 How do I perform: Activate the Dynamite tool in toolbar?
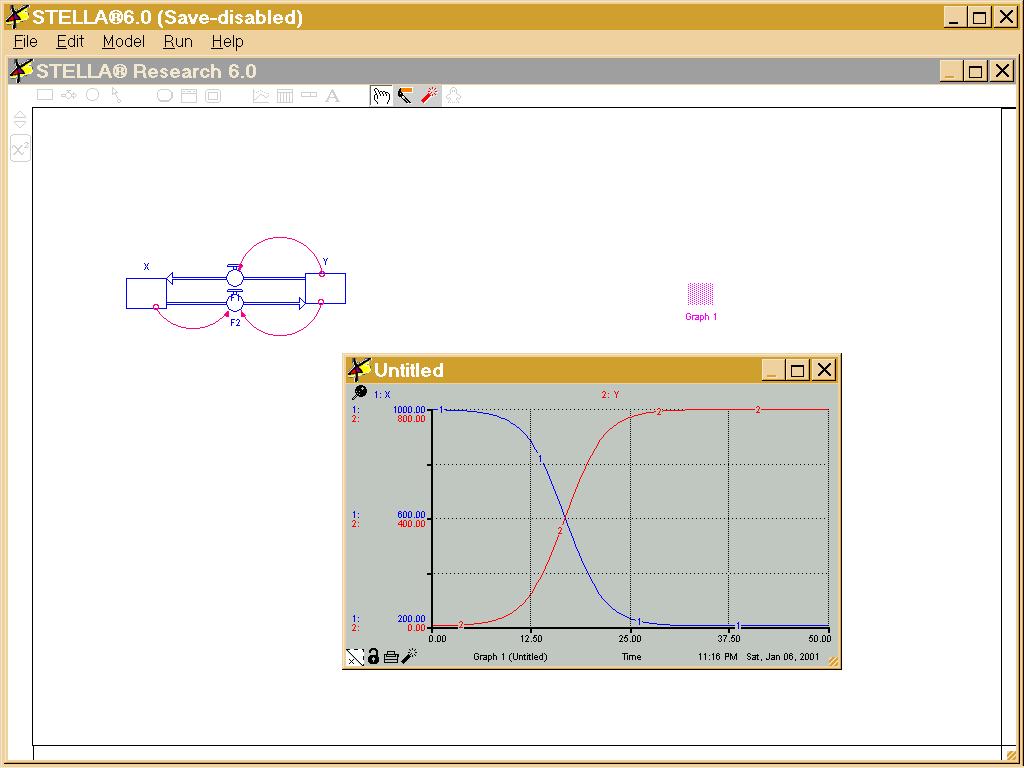pyautogui.click(x=429, y=95)
